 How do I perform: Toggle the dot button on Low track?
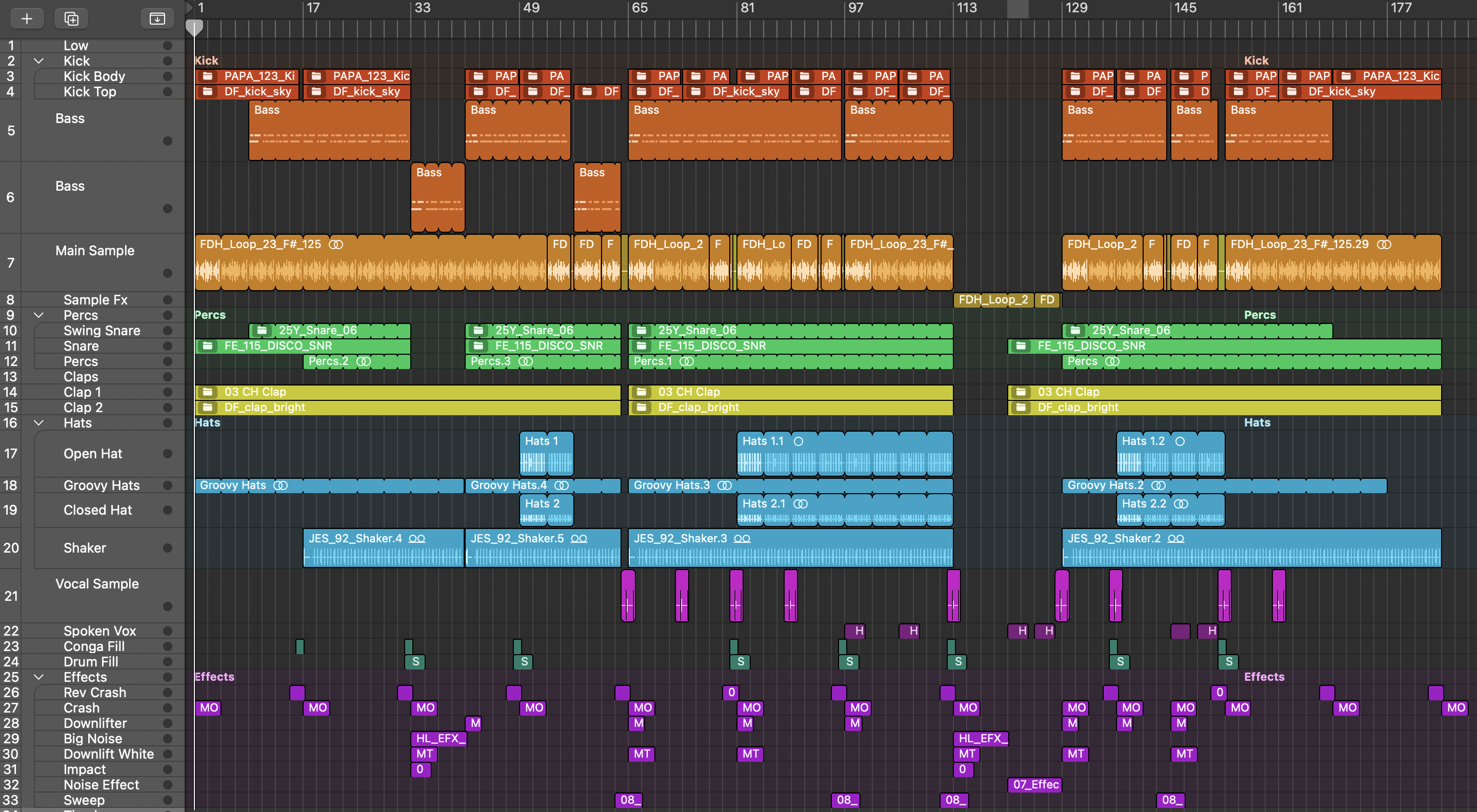click(x=167, y=45)
